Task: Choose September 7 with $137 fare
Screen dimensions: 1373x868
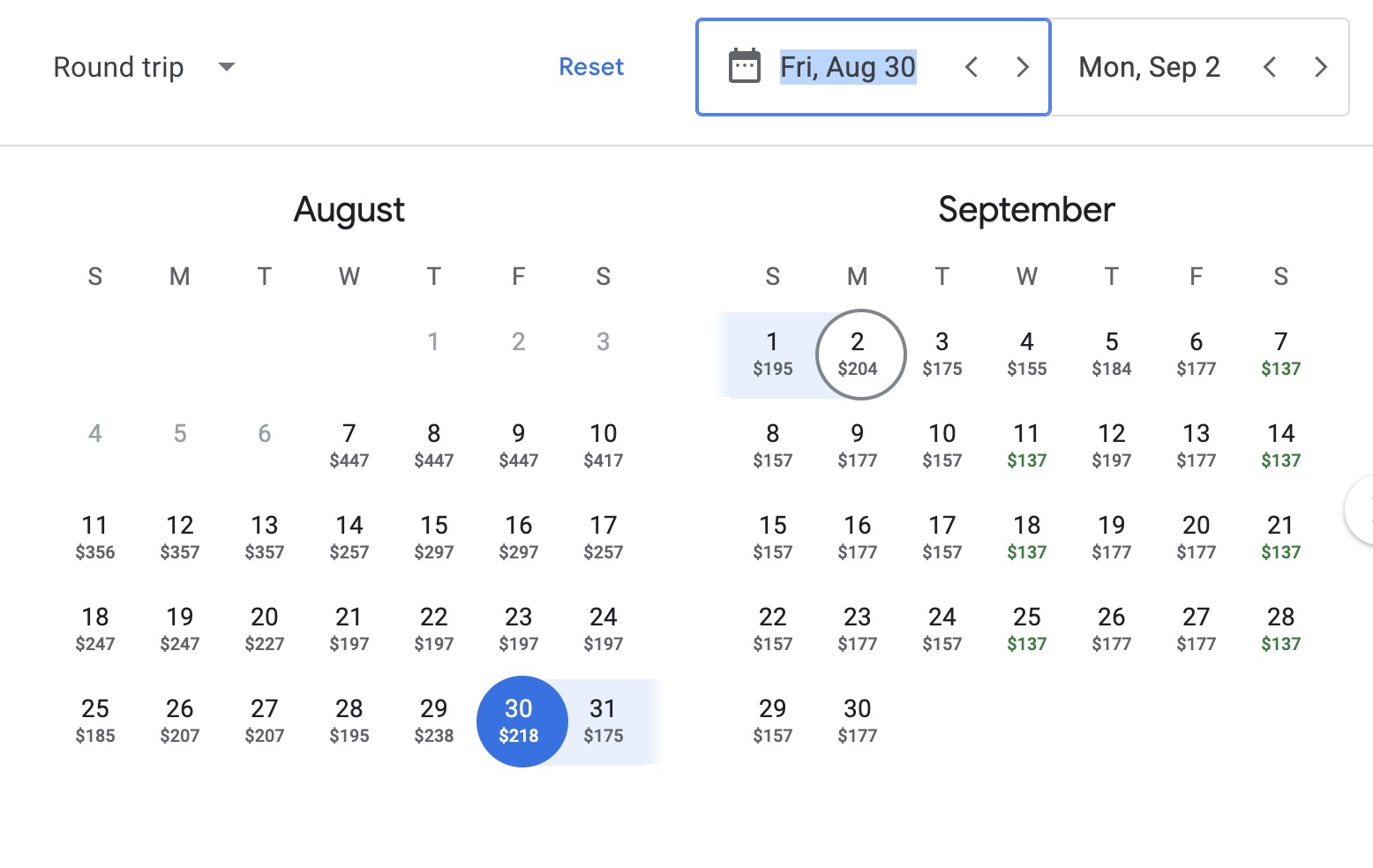Action: tap(1280, 353)
